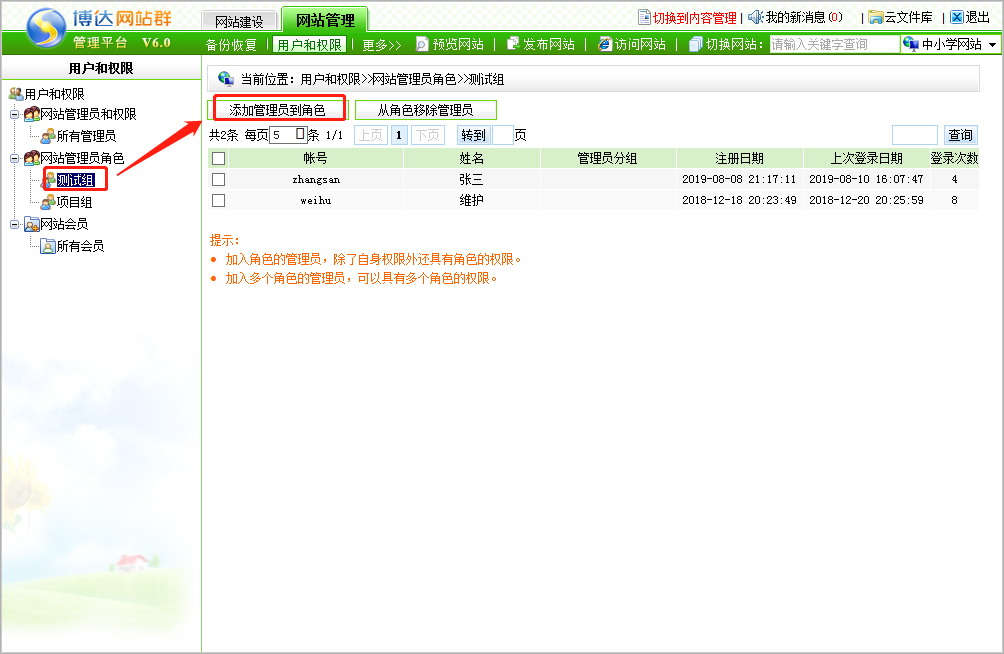The height and width of the screenshot is (654, 1004).
Task: Tick the checkbox for zhangsan row
Action: click(219, 179)
